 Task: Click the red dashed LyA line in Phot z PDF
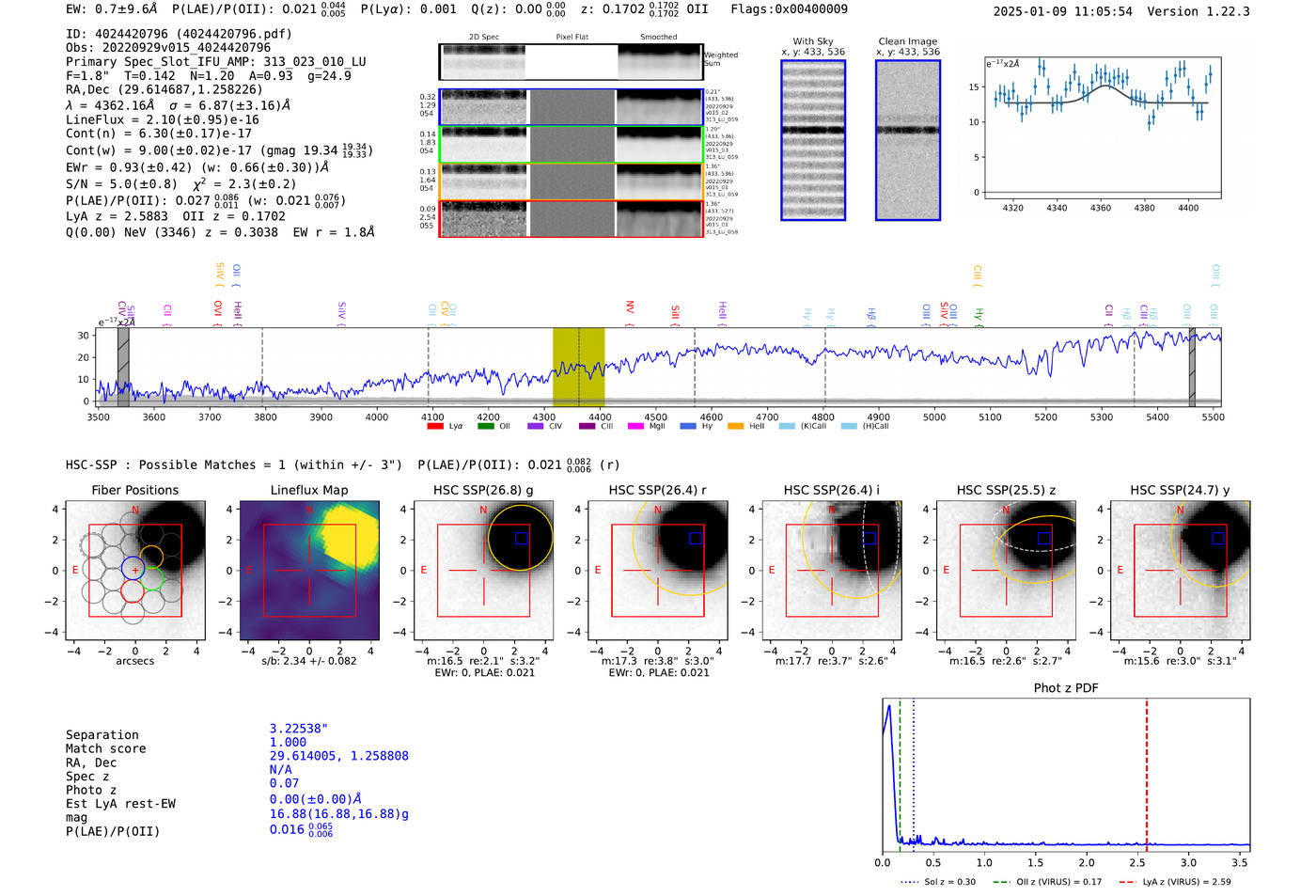click(x=1147, y=773)
